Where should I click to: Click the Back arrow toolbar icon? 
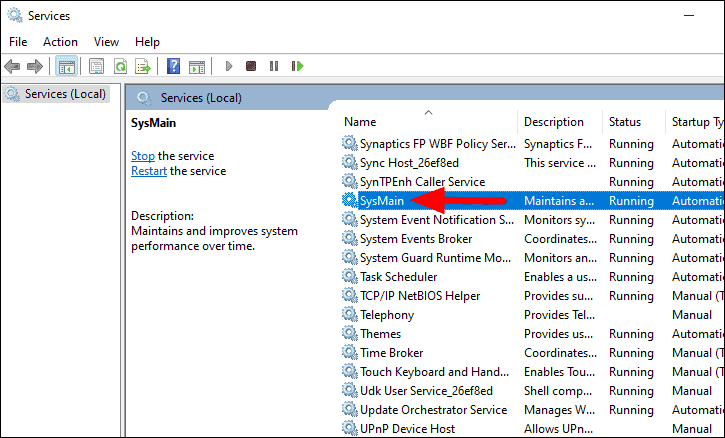click(12, 67)
